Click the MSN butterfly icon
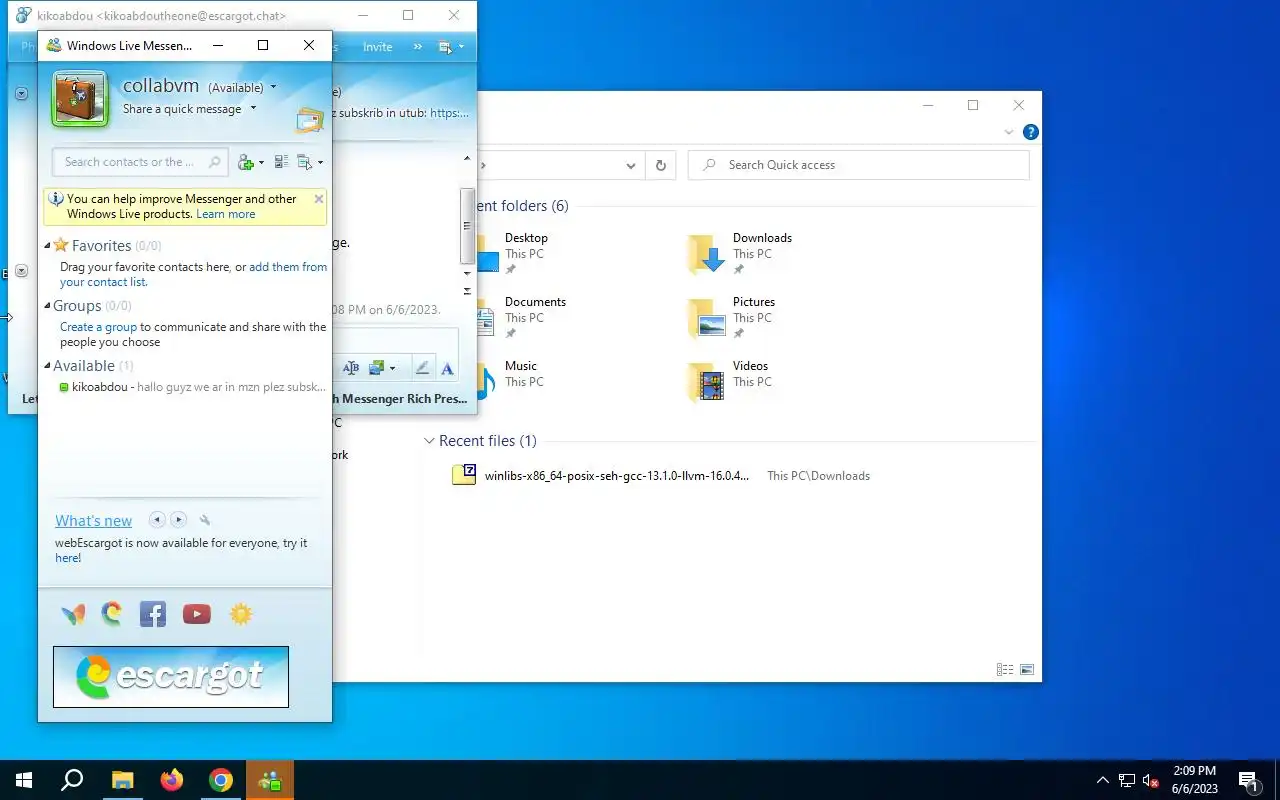The height and width of the screenshot is (800, 1280). 73,614
